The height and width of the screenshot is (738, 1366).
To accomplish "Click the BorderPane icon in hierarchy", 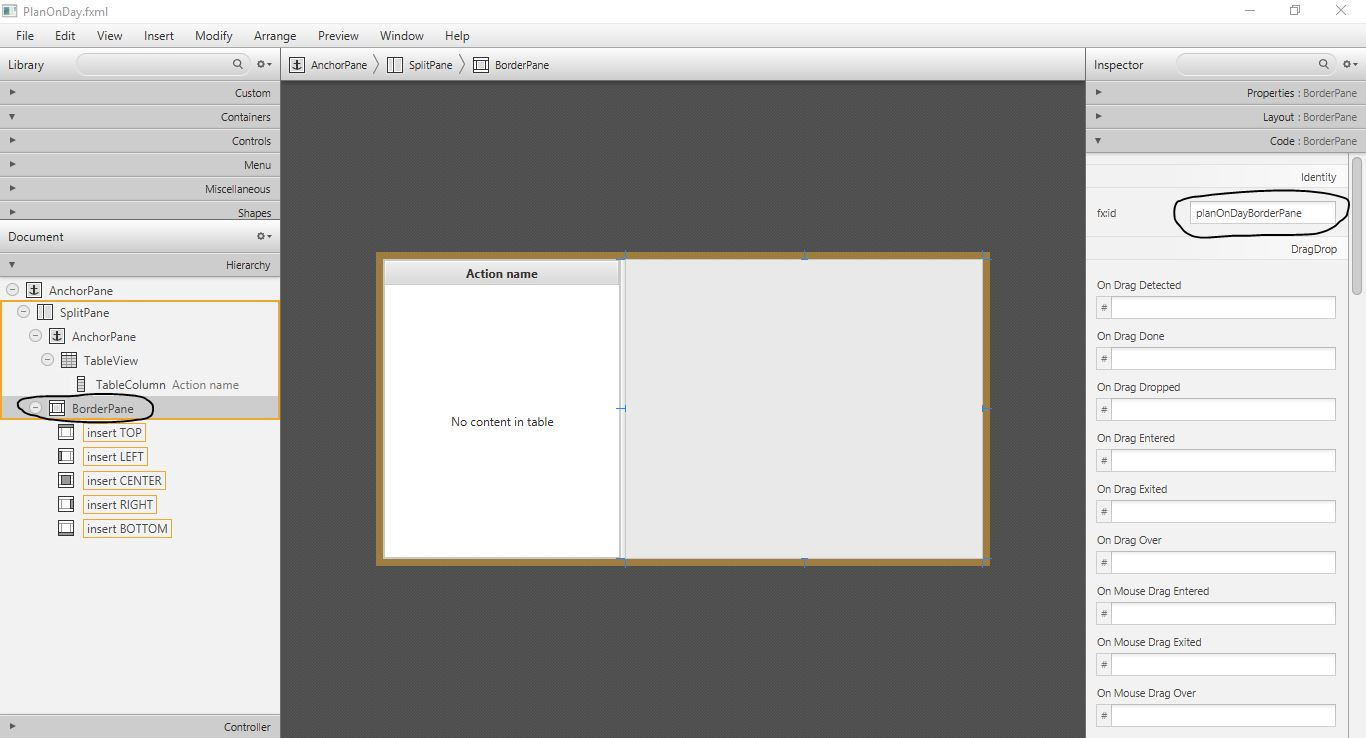I will point(57,408).
